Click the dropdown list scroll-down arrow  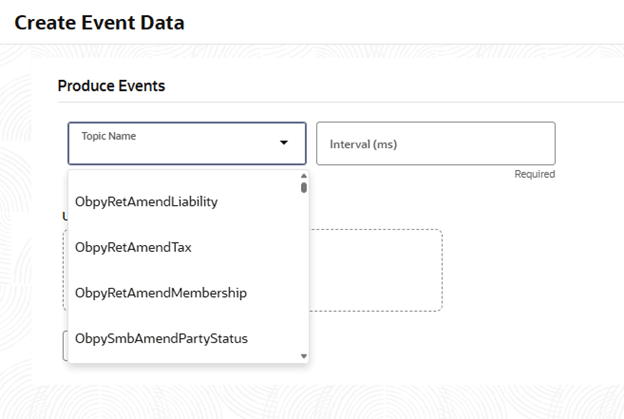304,356
